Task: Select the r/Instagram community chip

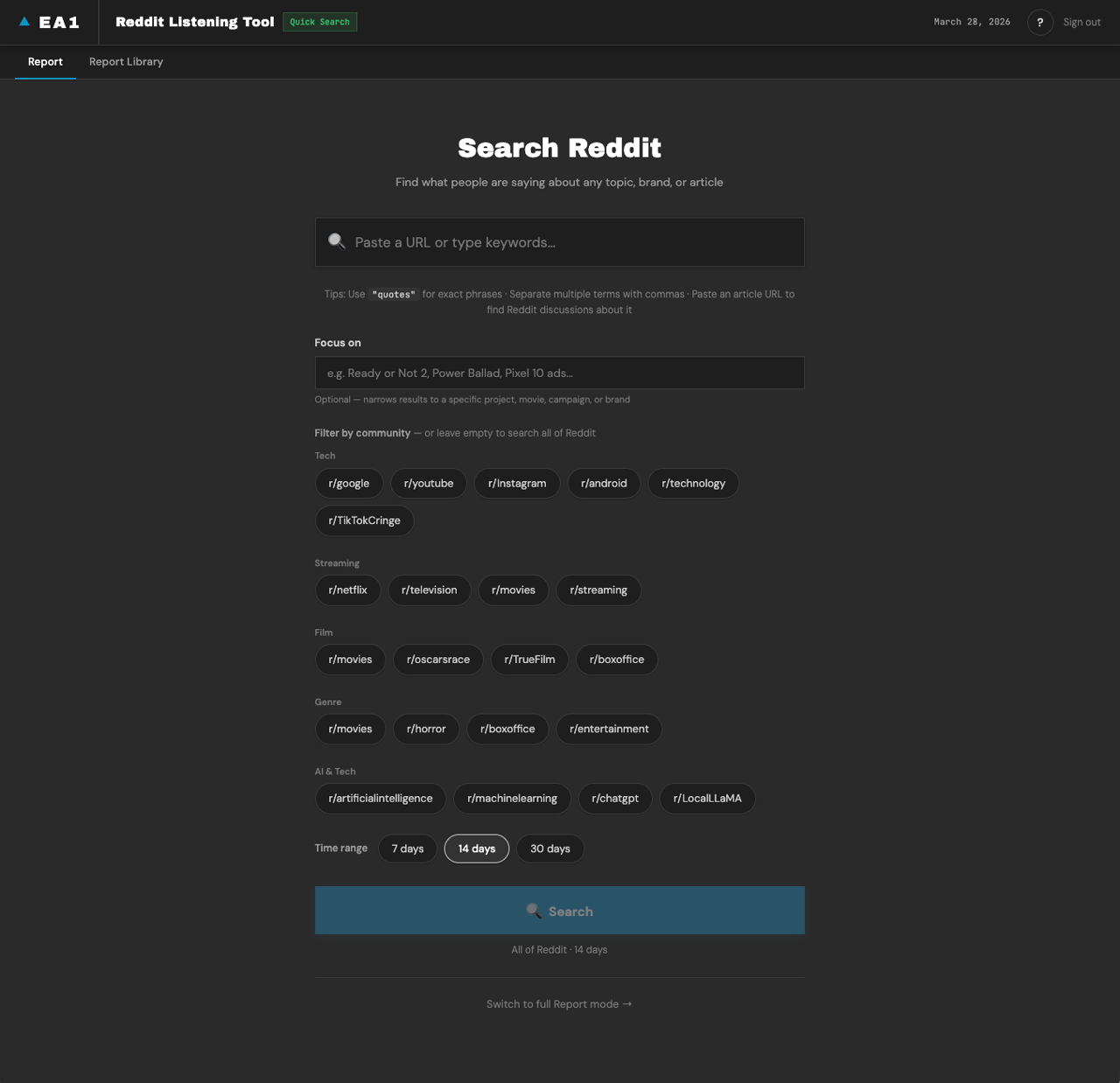Action: (x=517, y=483)
